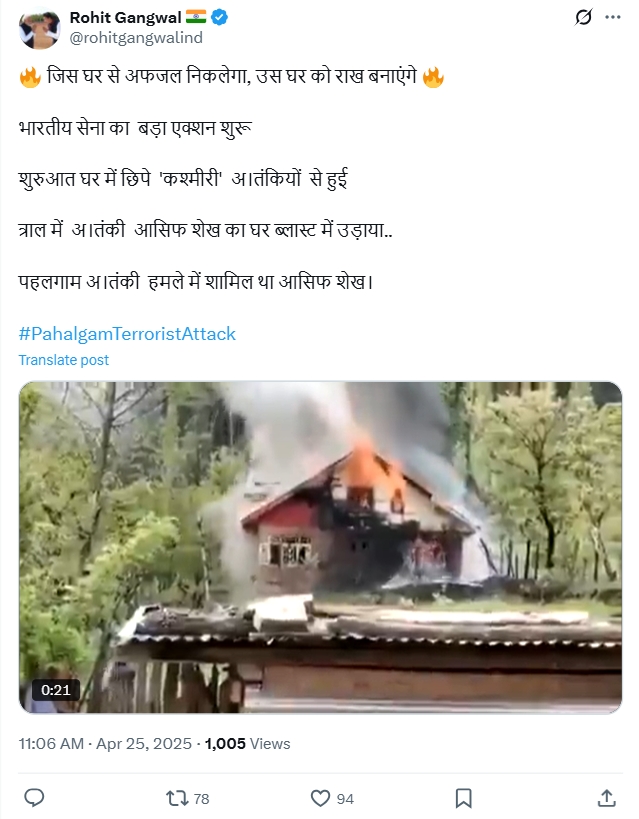
Task: Open the @rohitgangwalind handle link
Action: pyautogui.click(x=136, y=38)
